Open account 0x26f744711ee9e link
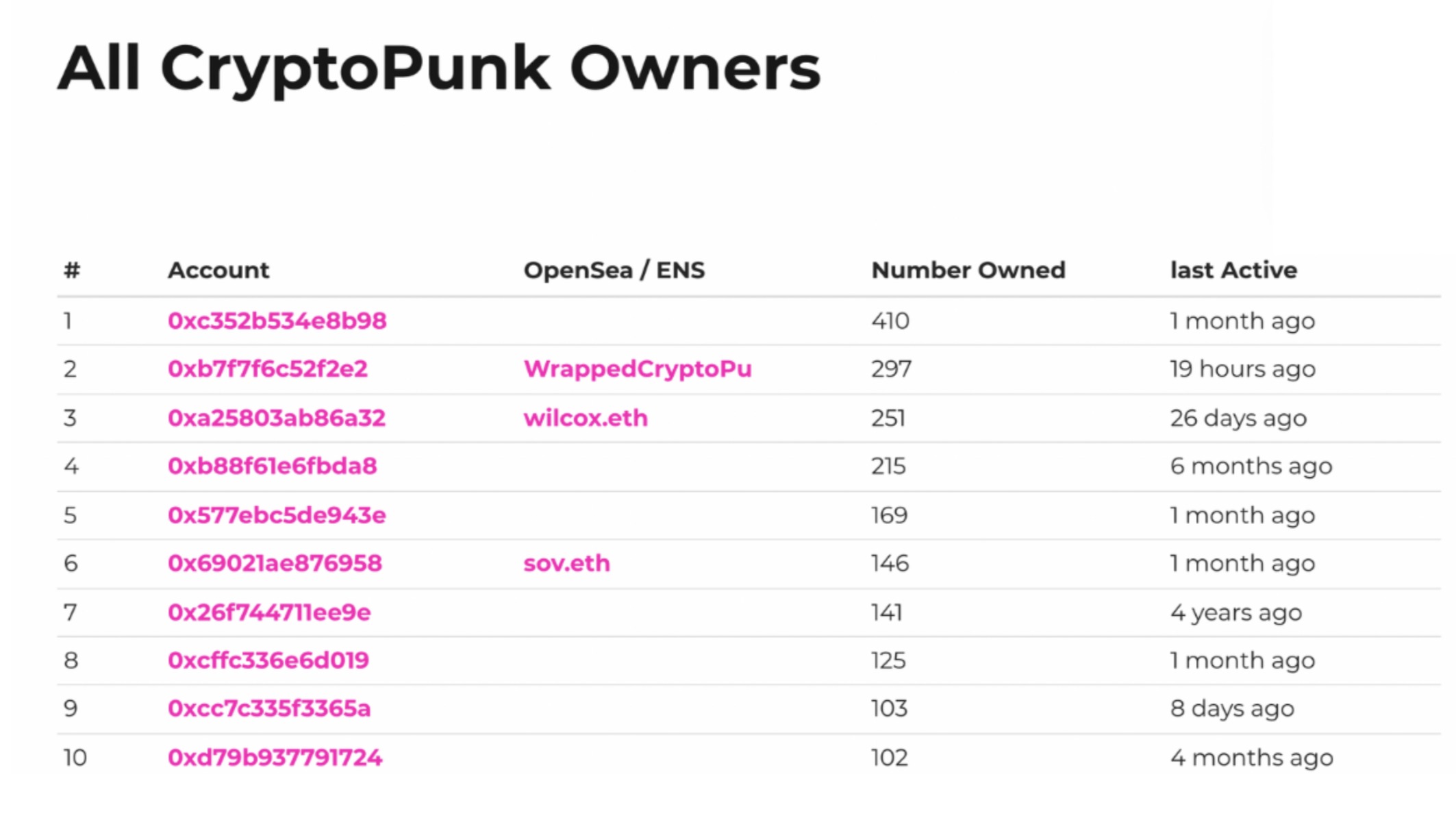Viewport: 1456px width, 818px height. pos(268,613)
